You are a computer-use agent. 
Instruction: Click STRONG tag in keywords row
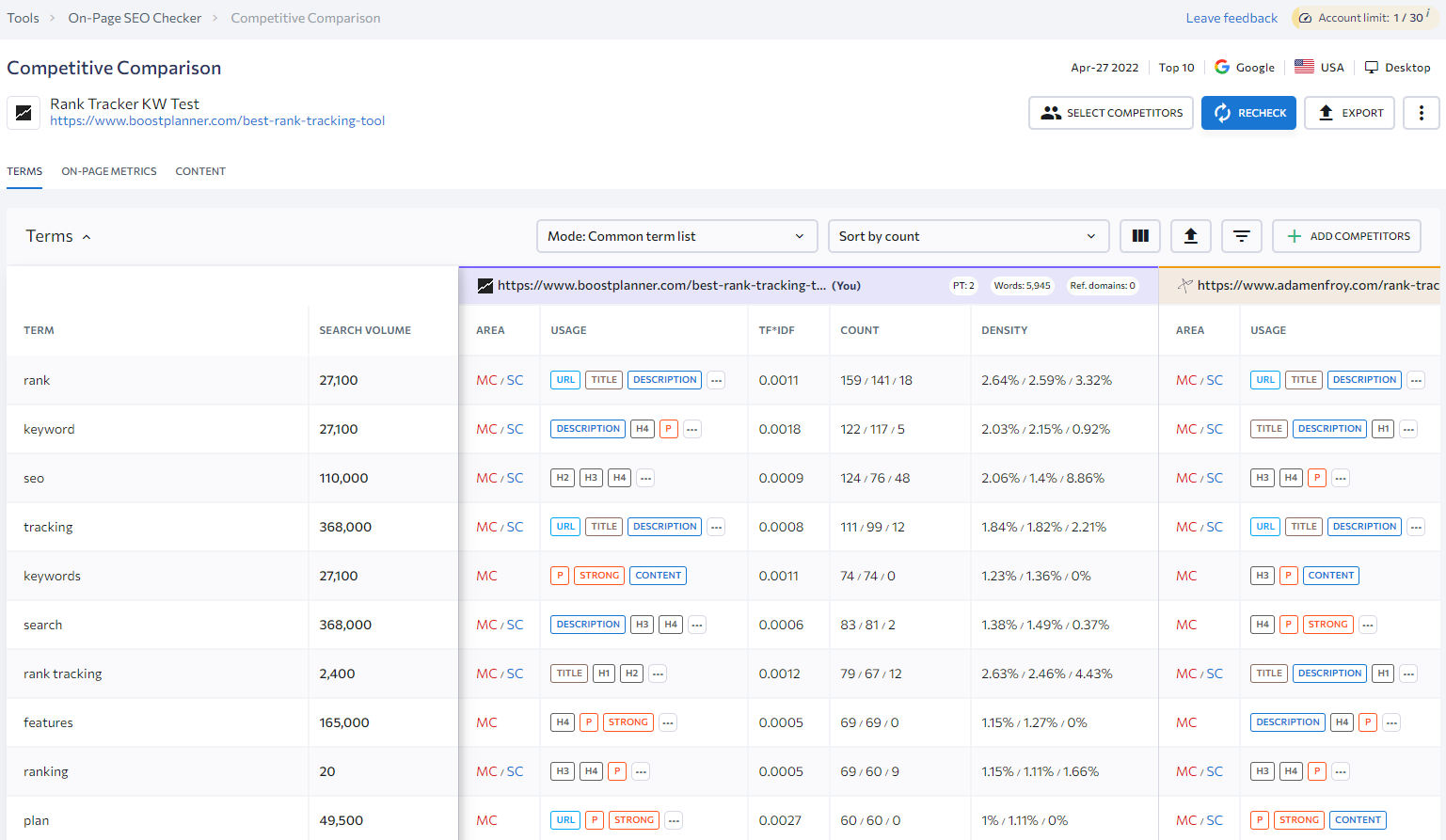pos(599,576)
